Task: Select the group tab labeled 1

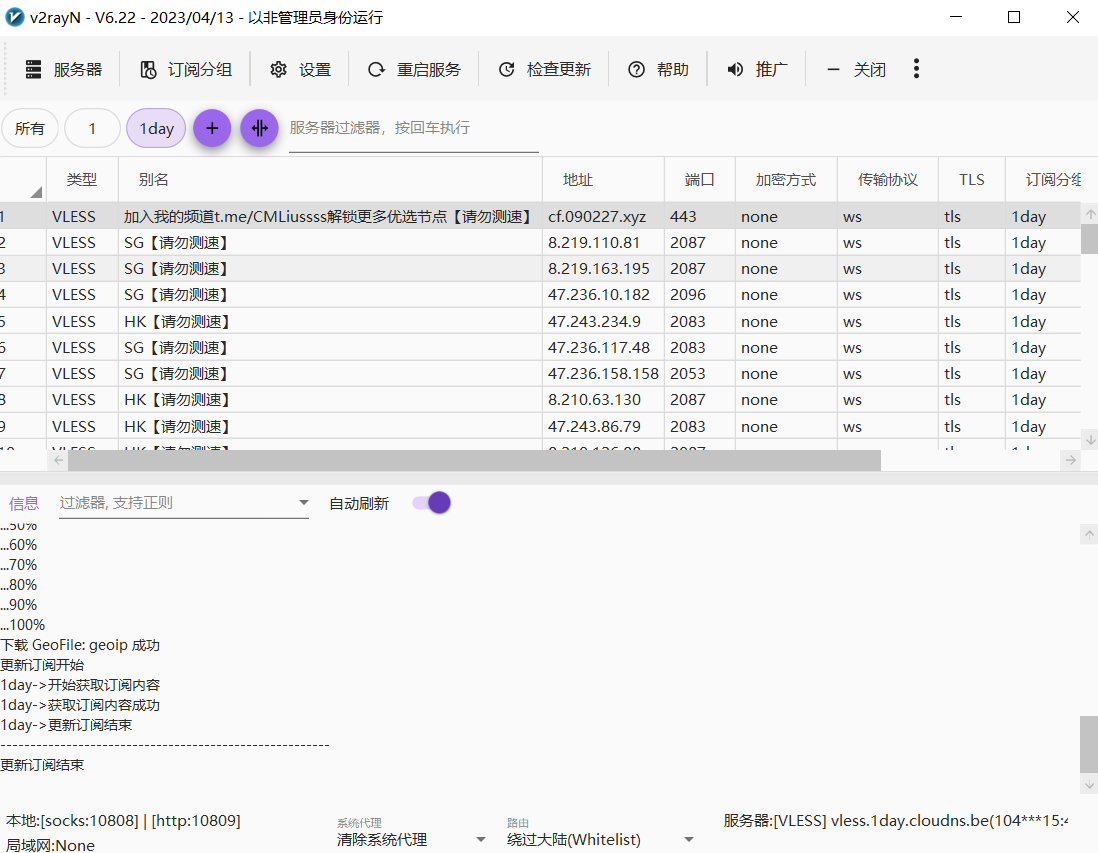Action: 92,128
